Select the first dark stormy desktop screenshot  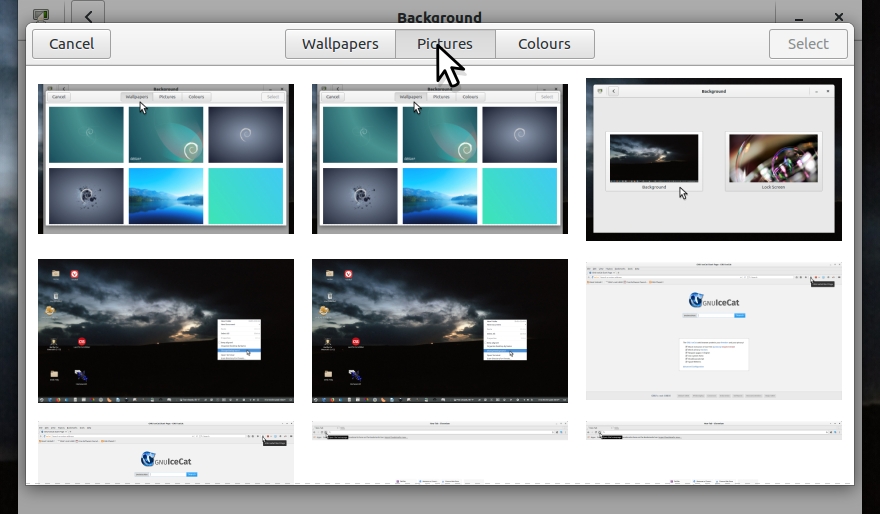[166, 331]
